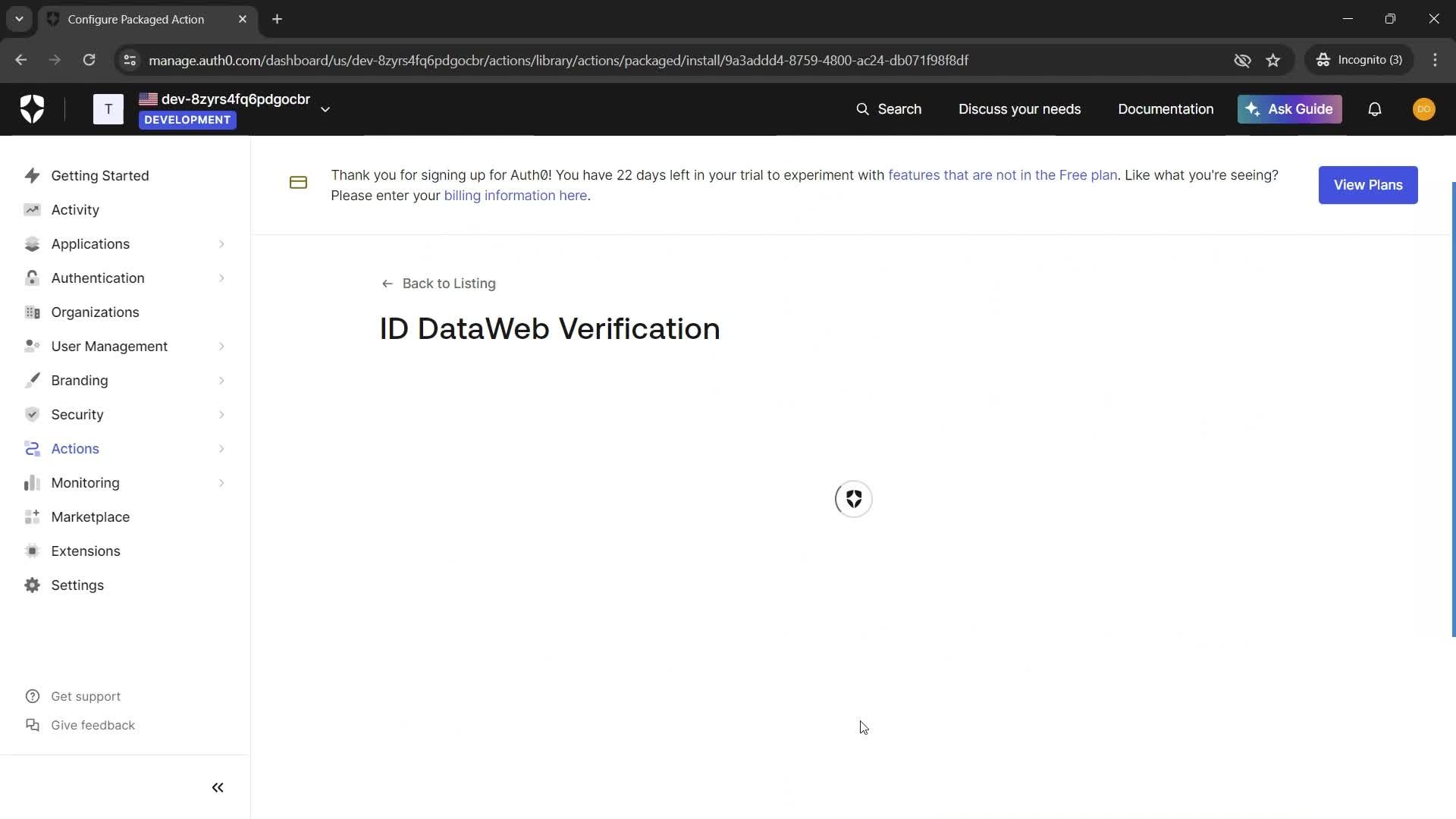Click the Auth0 shield logo

pyautogui.click(x=32, y=109)
